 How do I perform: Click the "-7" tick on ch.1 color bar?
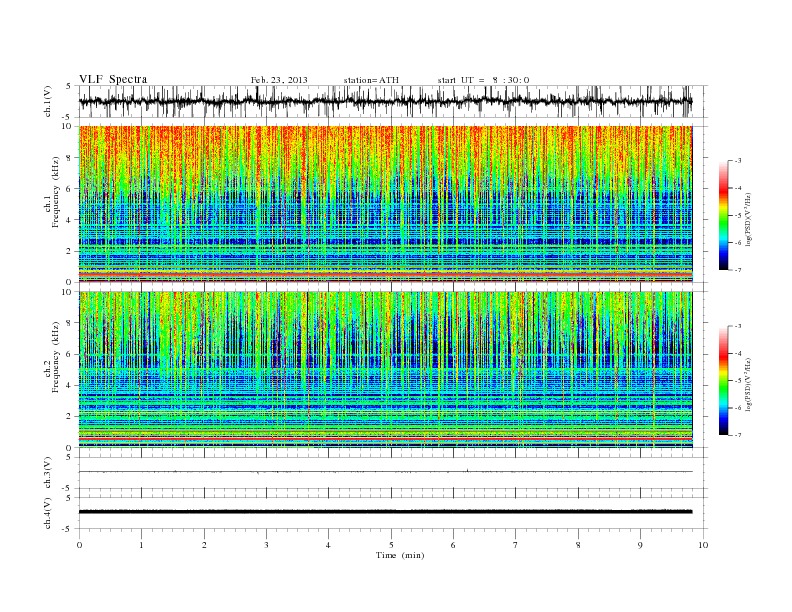coord(738,270)
